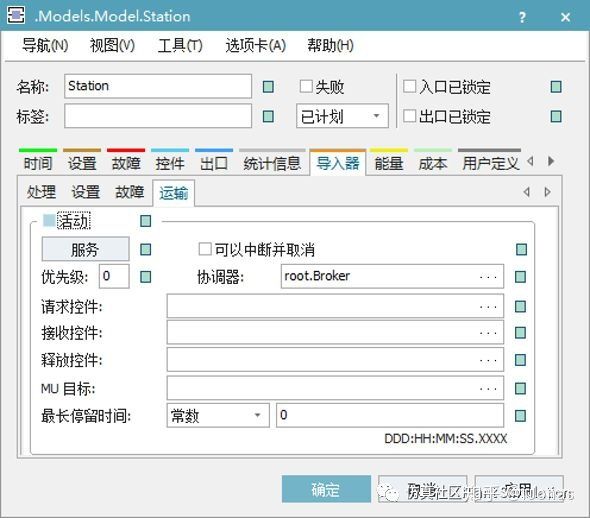
Task: Open the 常数 distribution dropdown
Action: point(218,415)
